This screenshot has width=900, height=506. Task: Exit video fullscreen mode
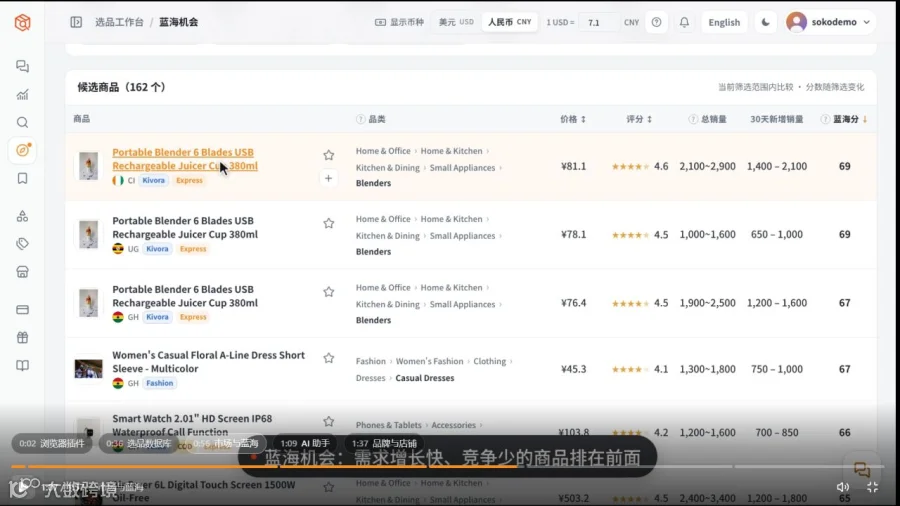click(872, 487)
